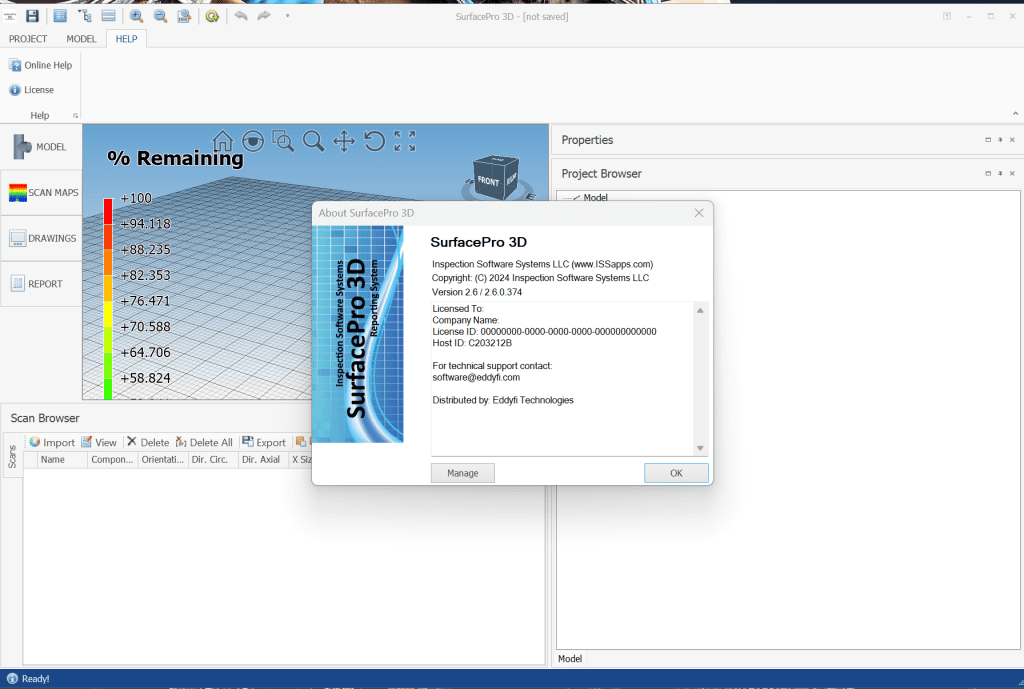Toggle auto-hide pin on Project Browser panel
This screenshot has height=689, width=1024.
click(x=1000, y=174)
